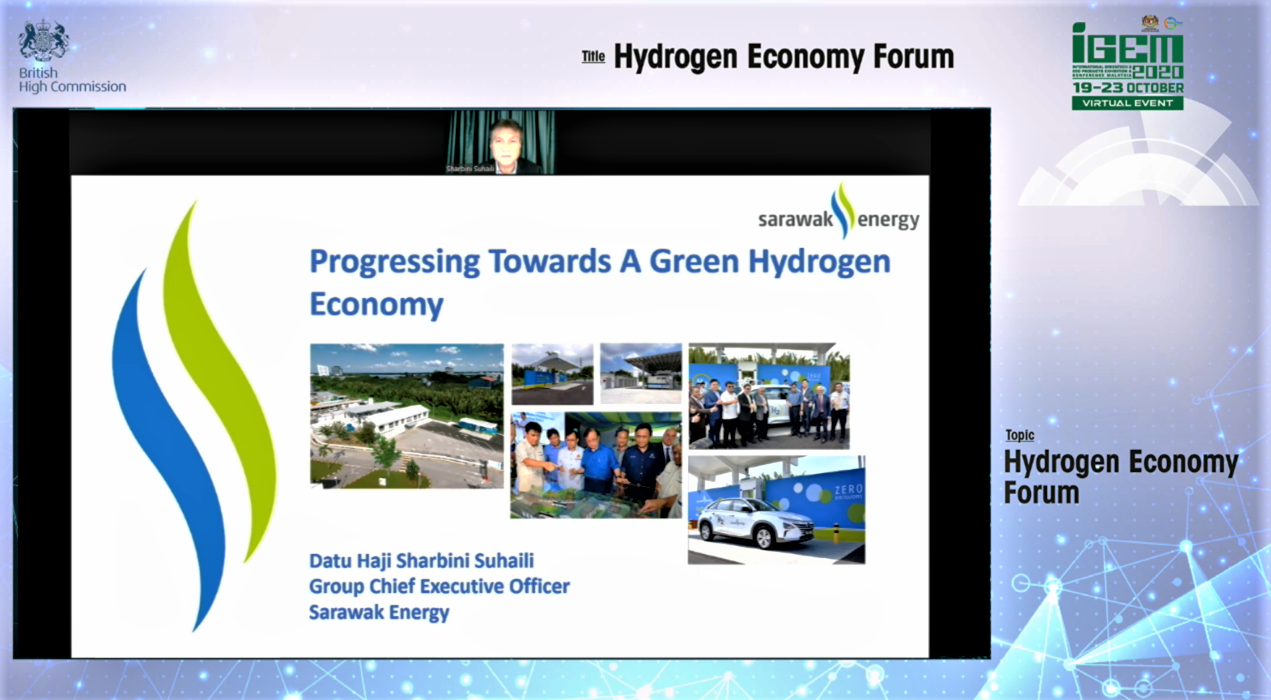Select the white hydrogen car photo
This screenshot has height=700, width=1271.
click(x=776, y=510)
